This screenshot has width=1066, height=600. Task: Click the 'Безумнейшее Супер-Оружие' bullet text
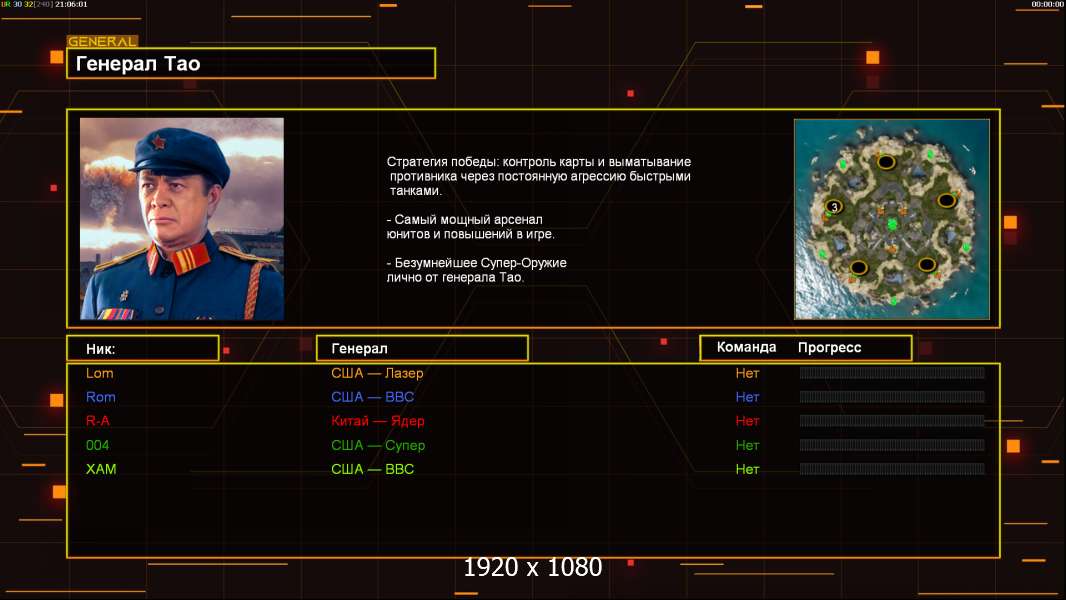point(477,270)
